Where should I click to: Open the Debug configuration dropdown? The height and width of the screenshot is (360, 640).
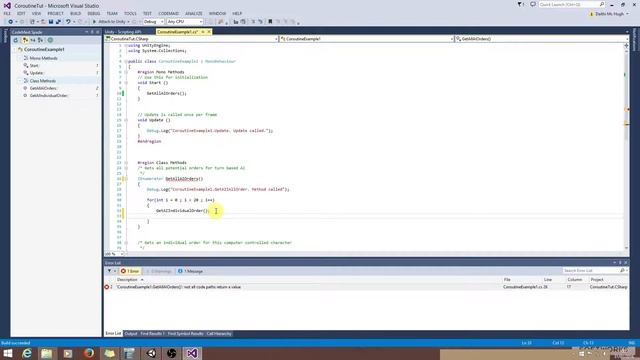pyautogui.click(x=153, y=22)
